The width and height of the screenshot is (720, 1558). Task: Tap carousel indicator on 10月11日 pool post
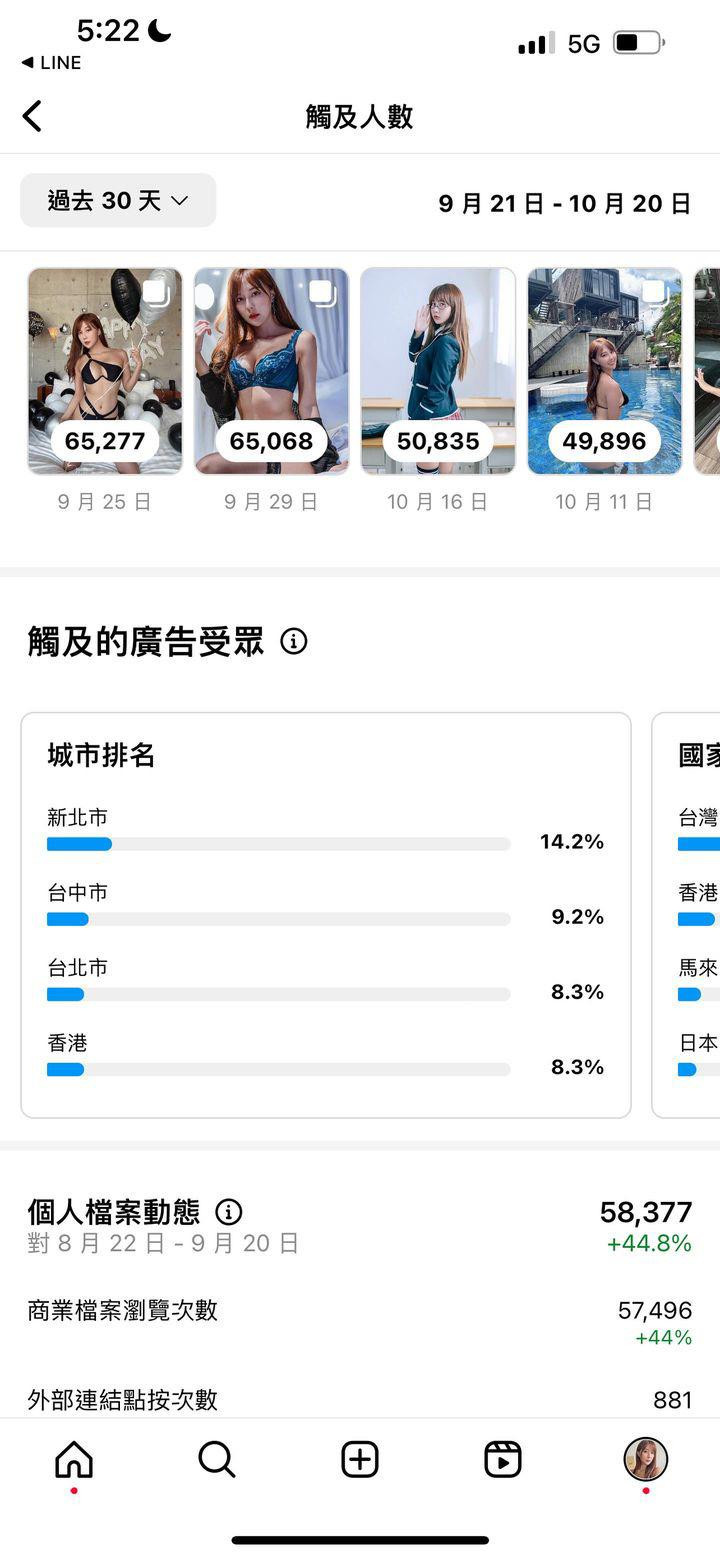654,292
